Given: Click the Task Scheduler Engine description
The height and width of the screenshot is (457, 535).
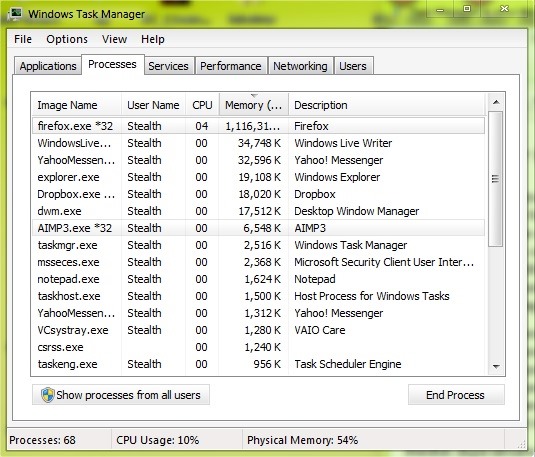Looking at the screenshot, I should 348,364.
